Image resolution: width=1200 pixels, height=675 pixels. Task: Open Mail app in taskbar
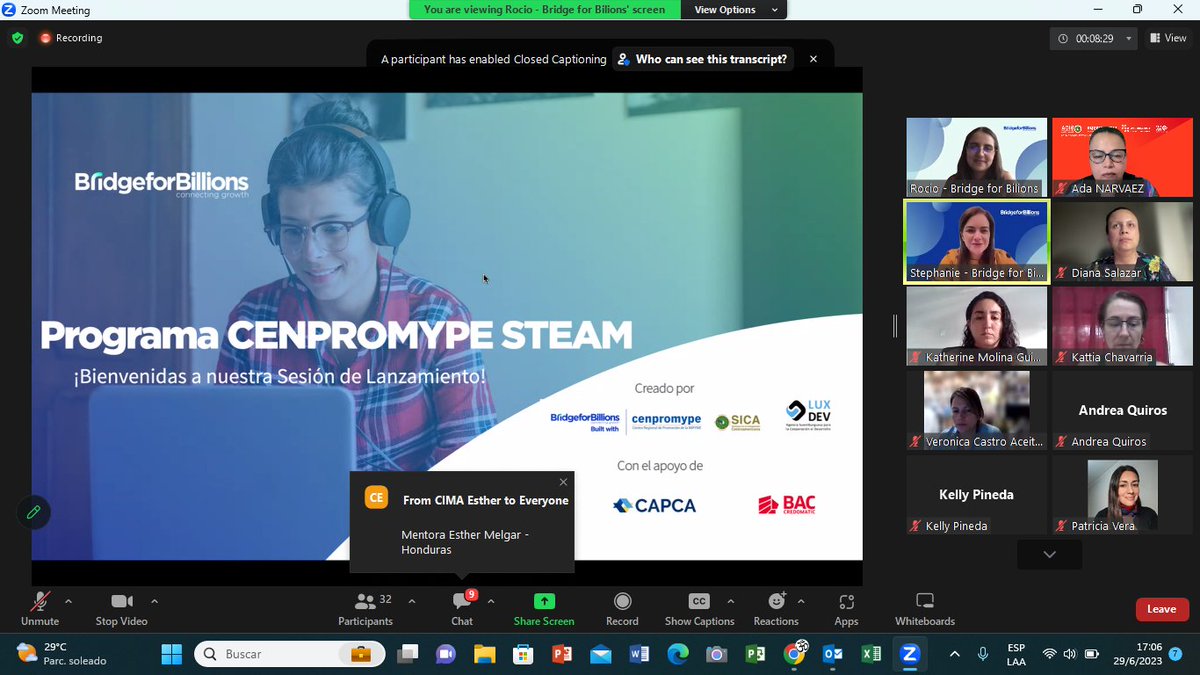(x=600, y=654)
